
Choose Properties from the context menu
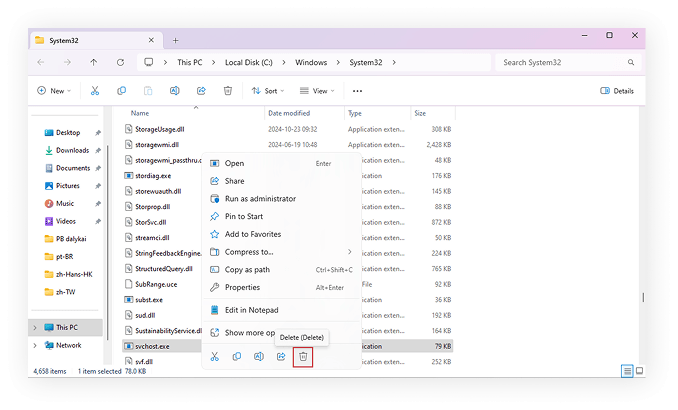pos(242,287)
